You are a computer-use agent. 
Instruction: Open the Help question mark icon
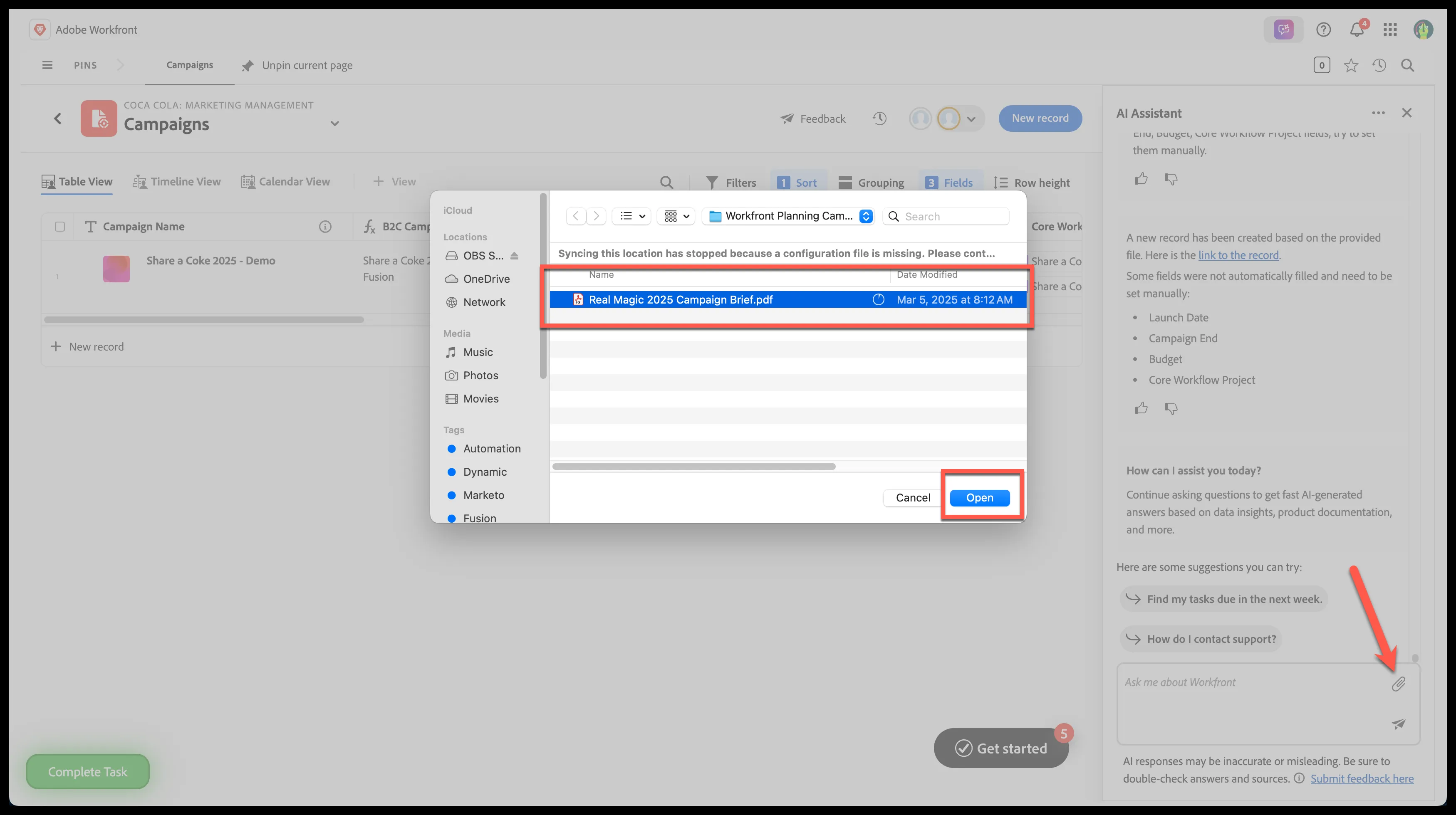pos(1323,30)
